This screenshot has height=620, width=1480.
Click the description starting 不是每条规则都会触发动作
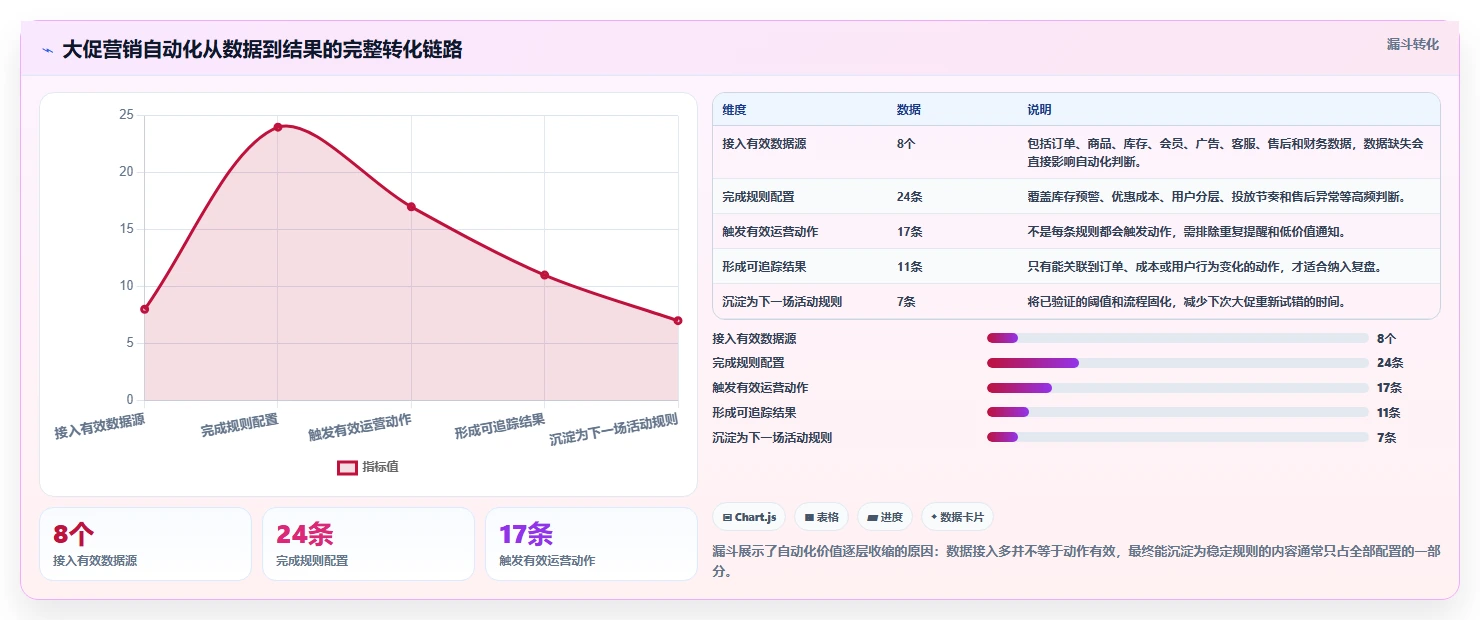coord(1186,232)
